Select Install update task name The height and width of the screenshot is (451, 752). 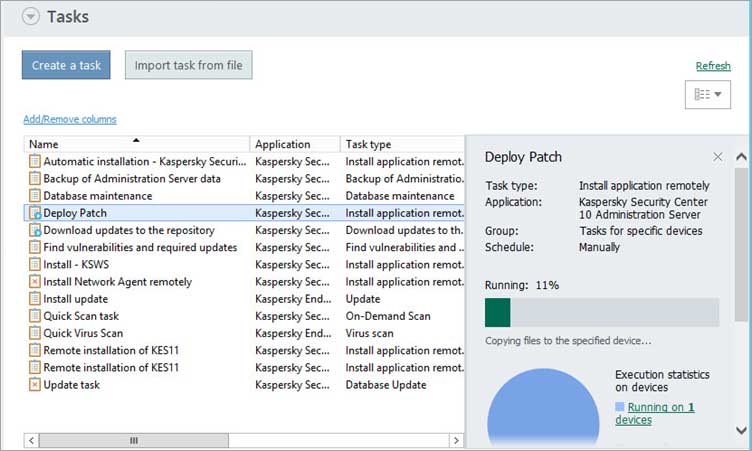(75, 299)
